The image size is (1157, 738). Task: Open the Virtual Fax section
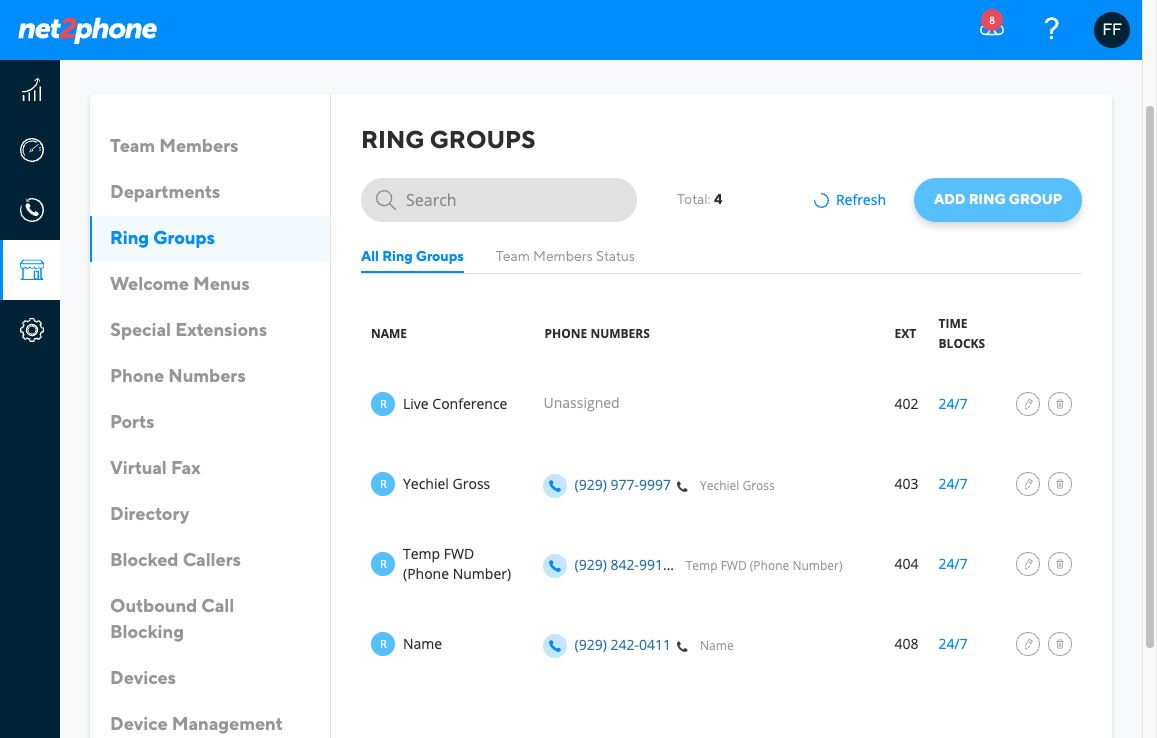point(156,468)
